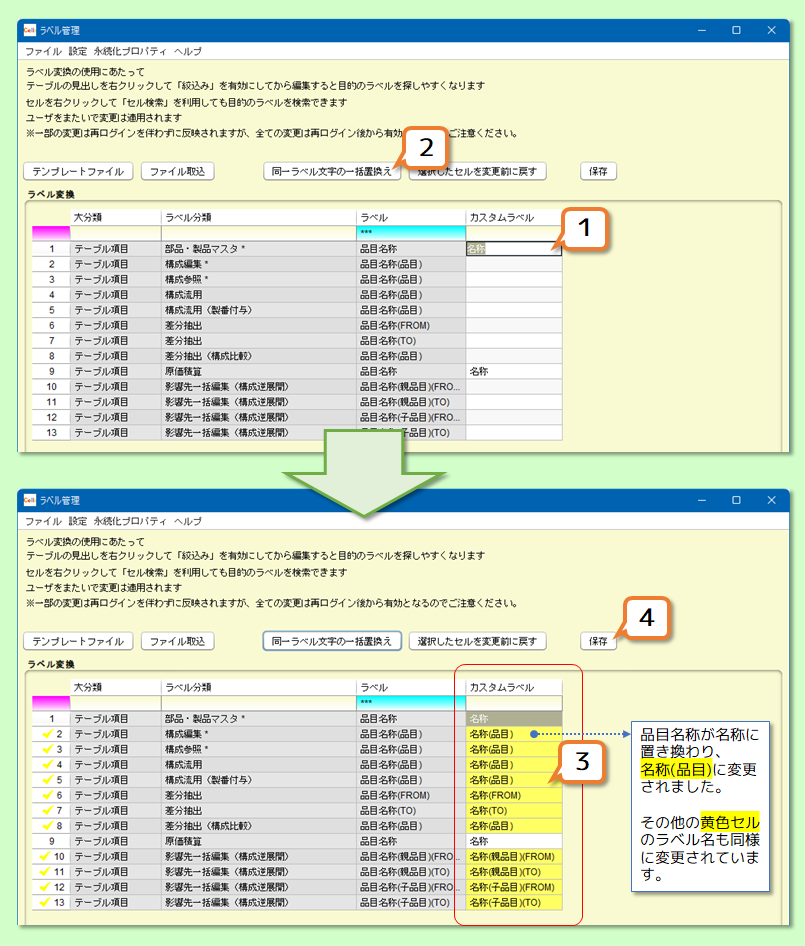805x946 pixels.
Task: Click checkmark icon on row 3, lower window
Action: click(x=47, y=749)
